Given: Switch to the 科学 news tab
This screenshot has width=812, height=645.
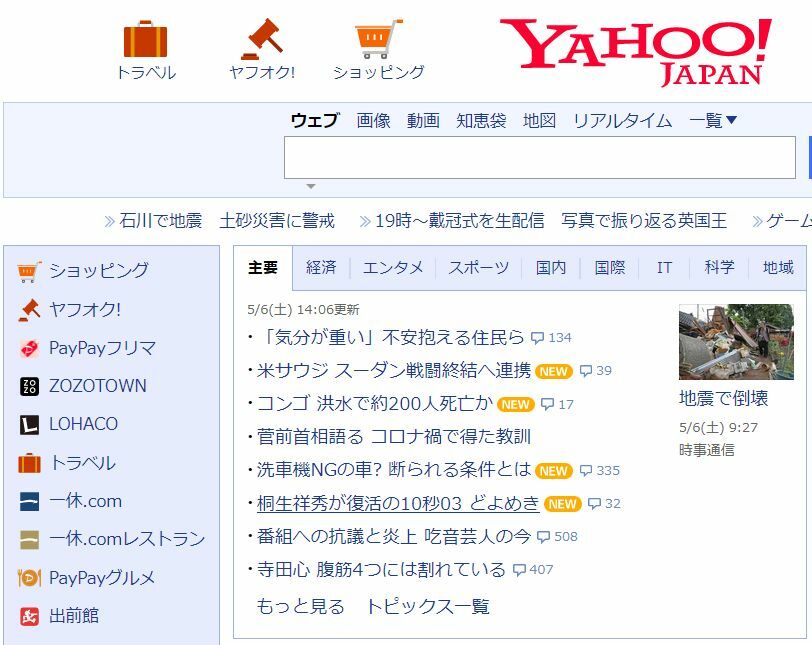Looking at the screenshot, I should pyautogui.click(x=719, y=268).
